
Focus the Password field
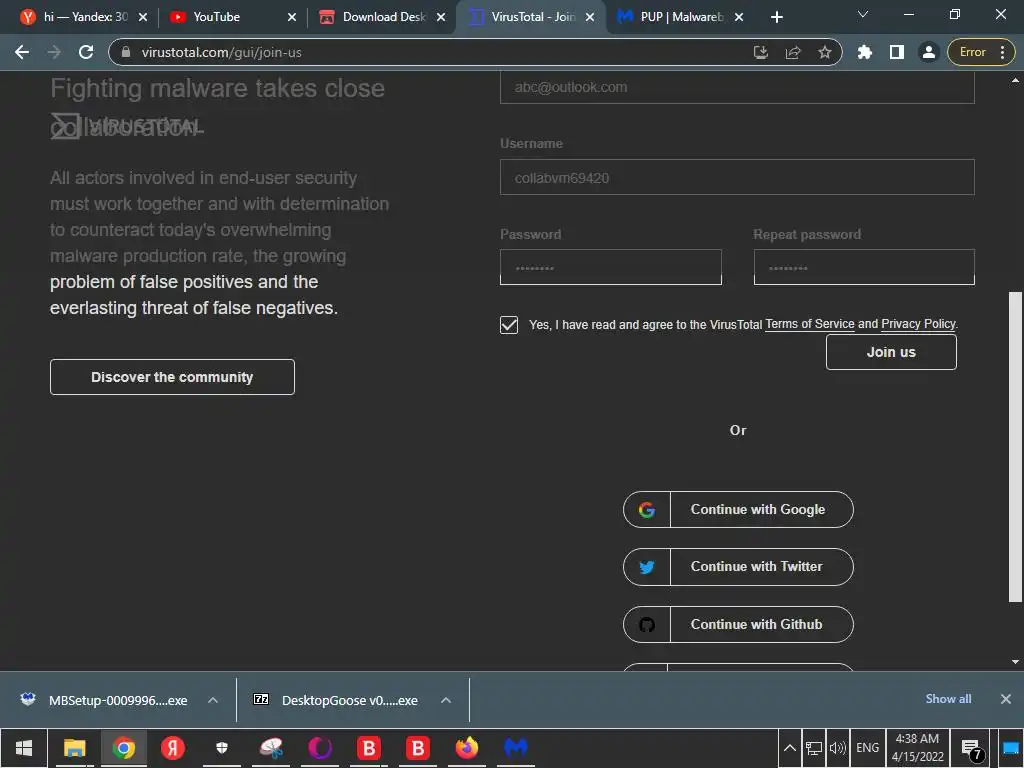click(611, 267)
